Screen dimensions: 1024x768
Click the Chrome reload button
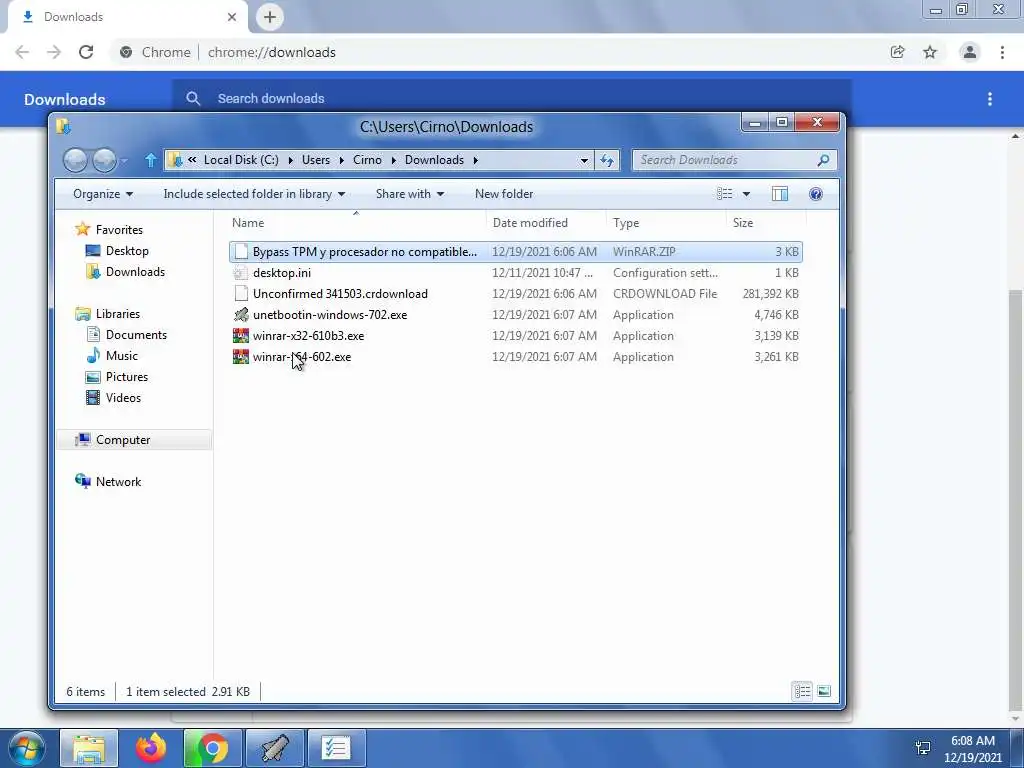click(86, 52)
